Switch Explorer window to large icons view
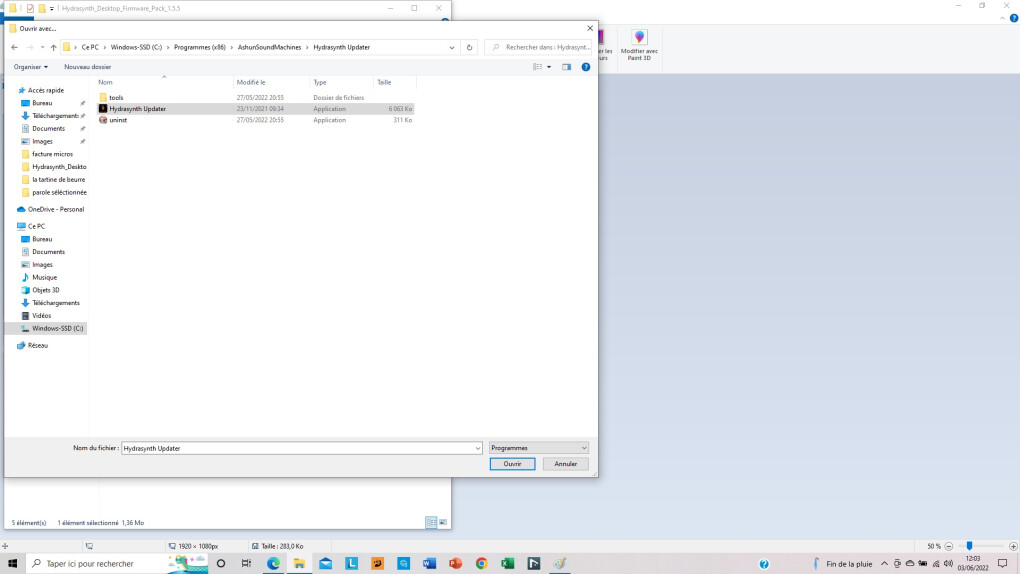 coord(443,523)
